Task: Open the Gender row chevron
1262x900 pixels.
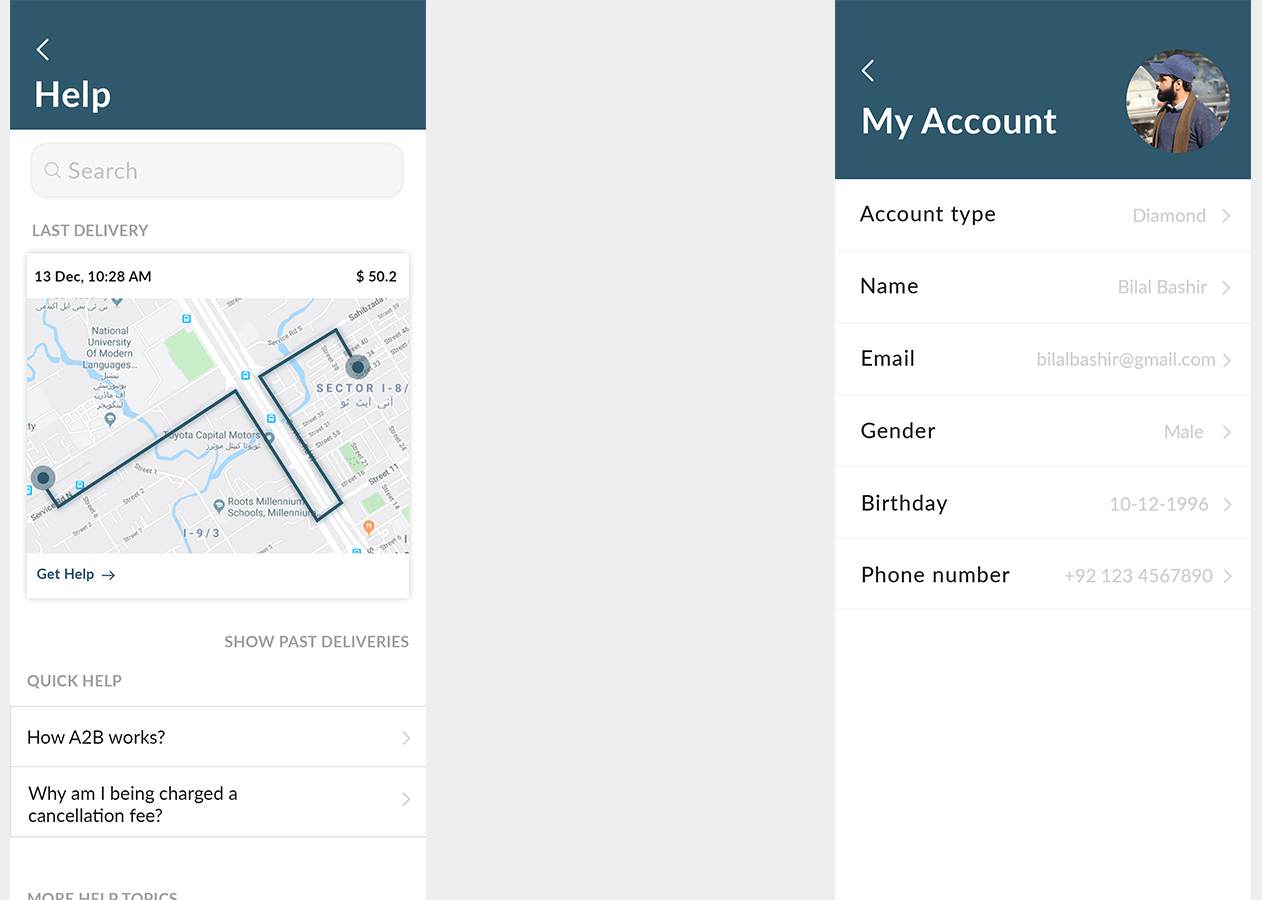Action: (1226, 432)
